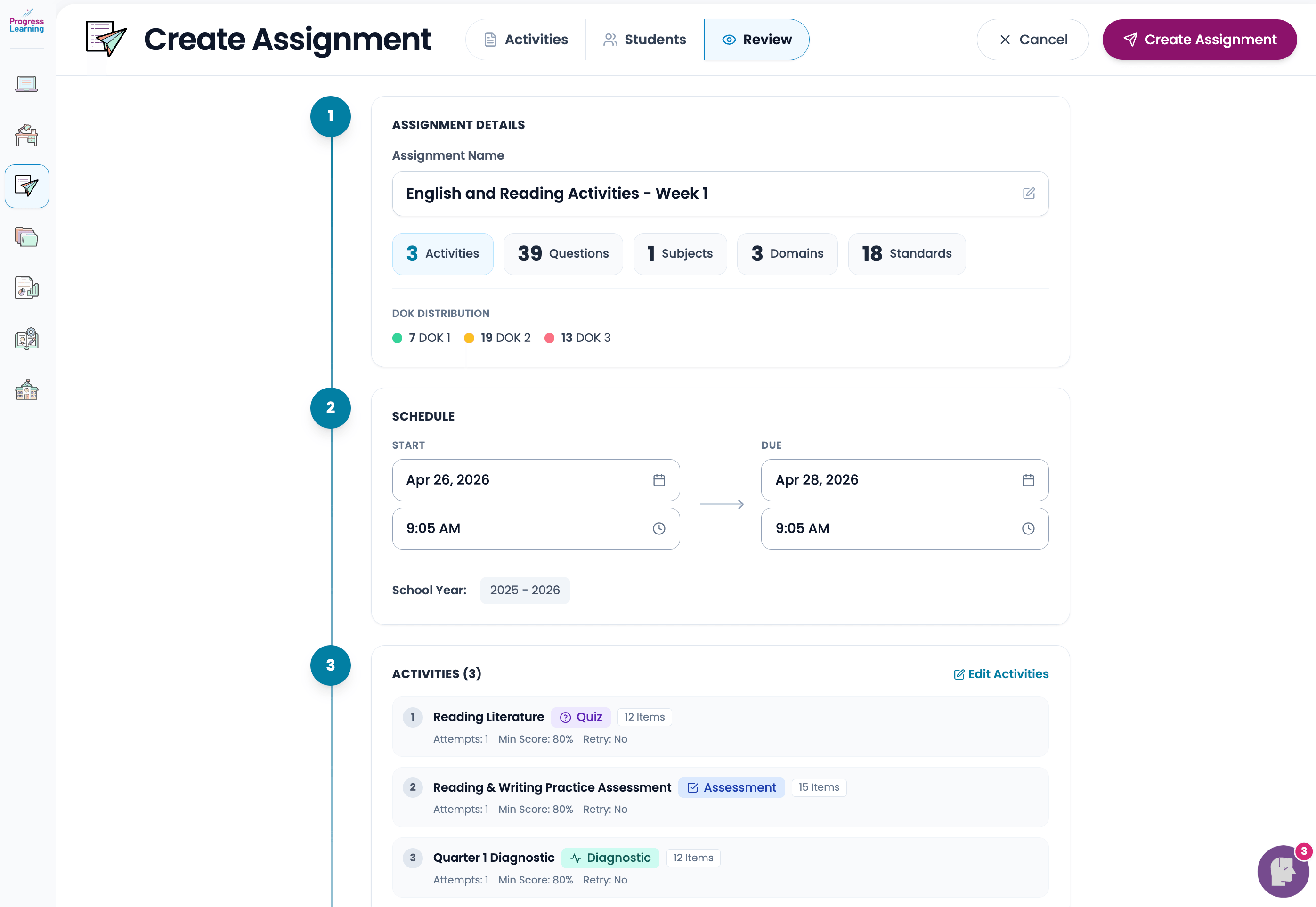Open the due date calendar picker
Viewport: 1316px width, 907px height.
click(x=1028, y=480)
